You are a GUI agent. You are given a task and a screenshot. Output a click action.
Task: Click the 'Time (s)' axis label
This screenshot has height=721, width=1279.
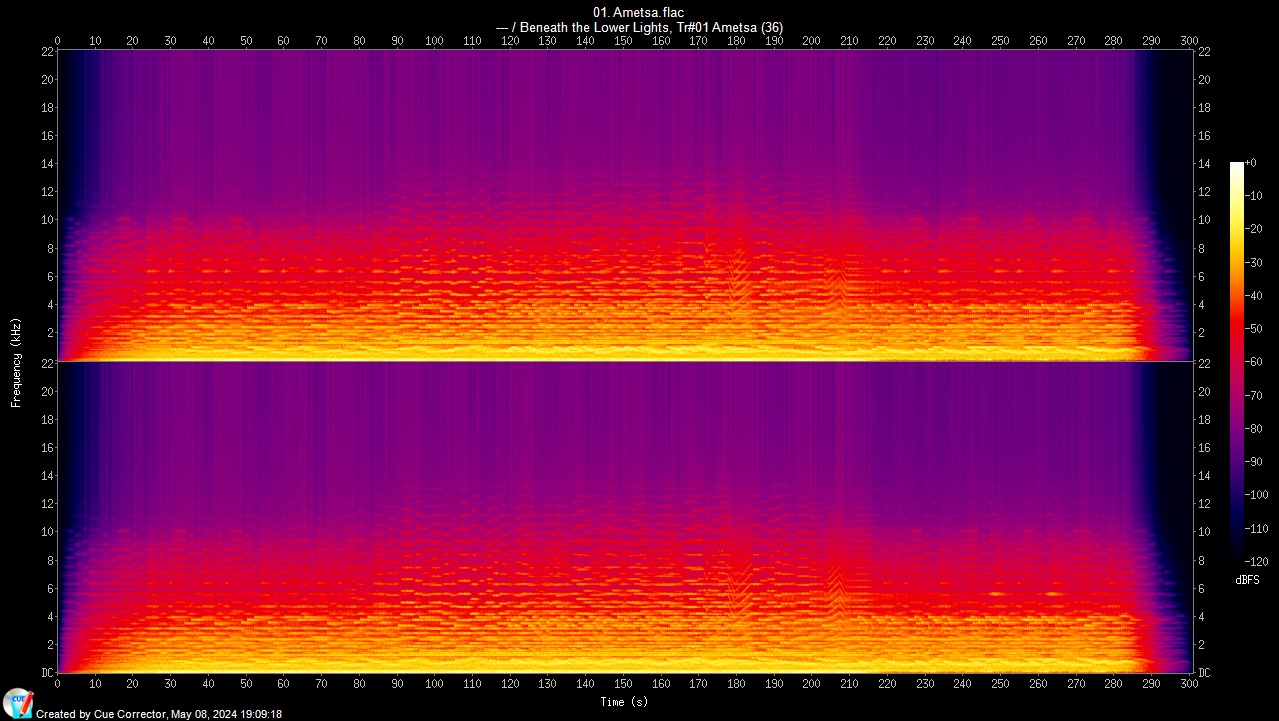[625, 702]
